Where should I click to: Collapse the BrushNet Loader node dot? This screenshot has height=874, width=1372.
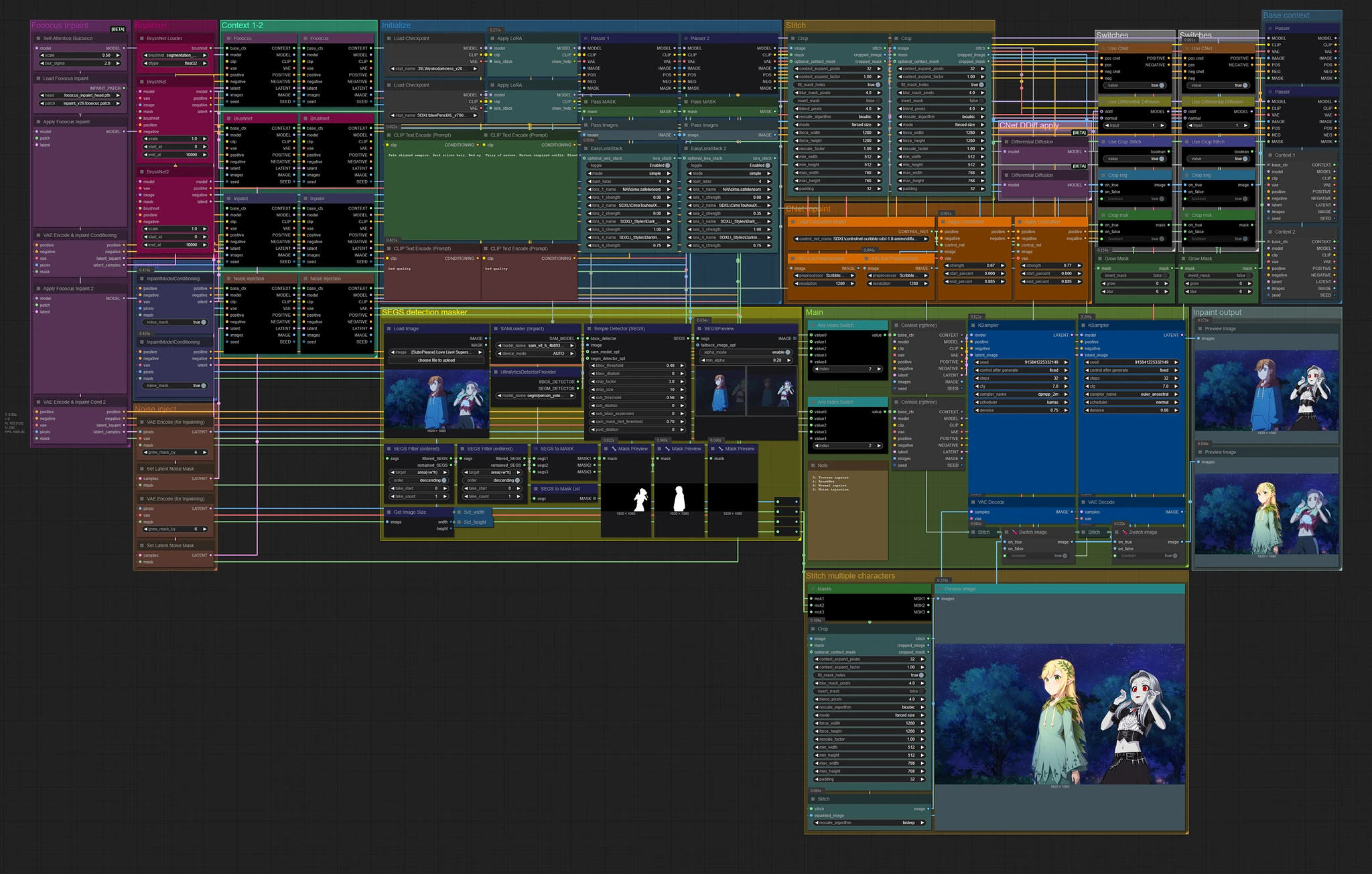141,38
